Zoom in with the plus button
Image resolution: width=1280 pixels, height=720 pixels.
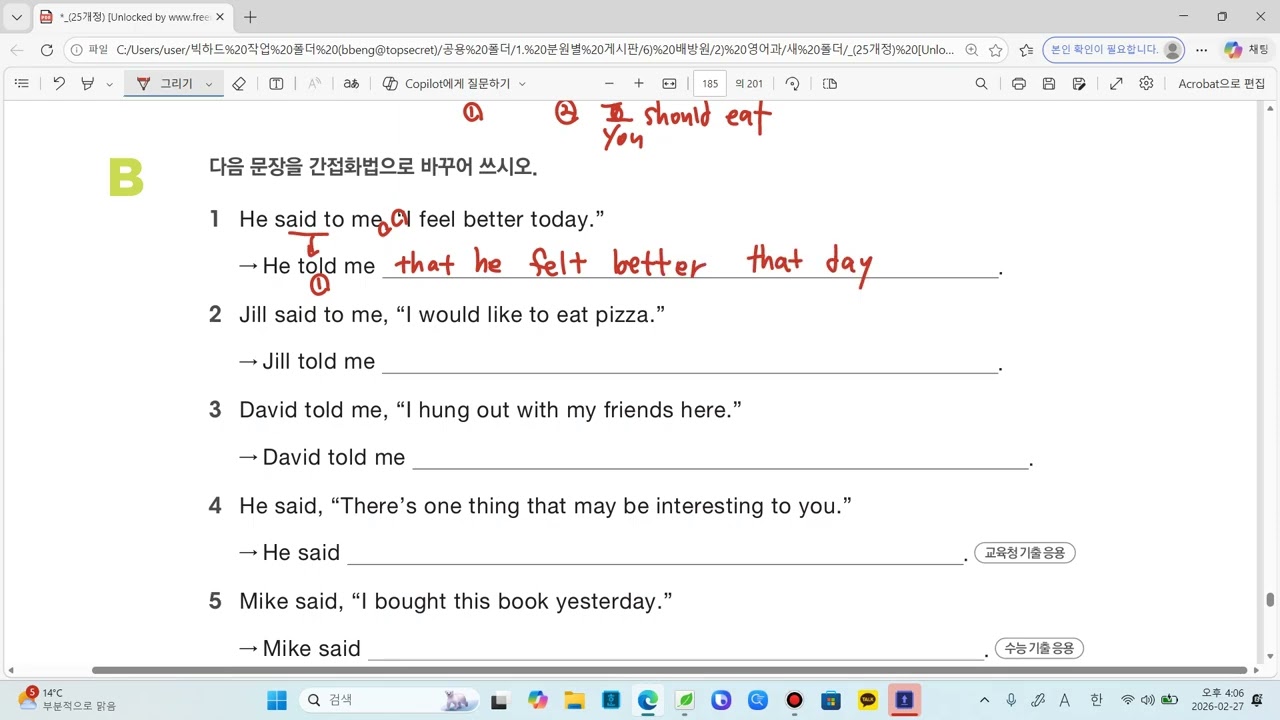click(639, 84)
